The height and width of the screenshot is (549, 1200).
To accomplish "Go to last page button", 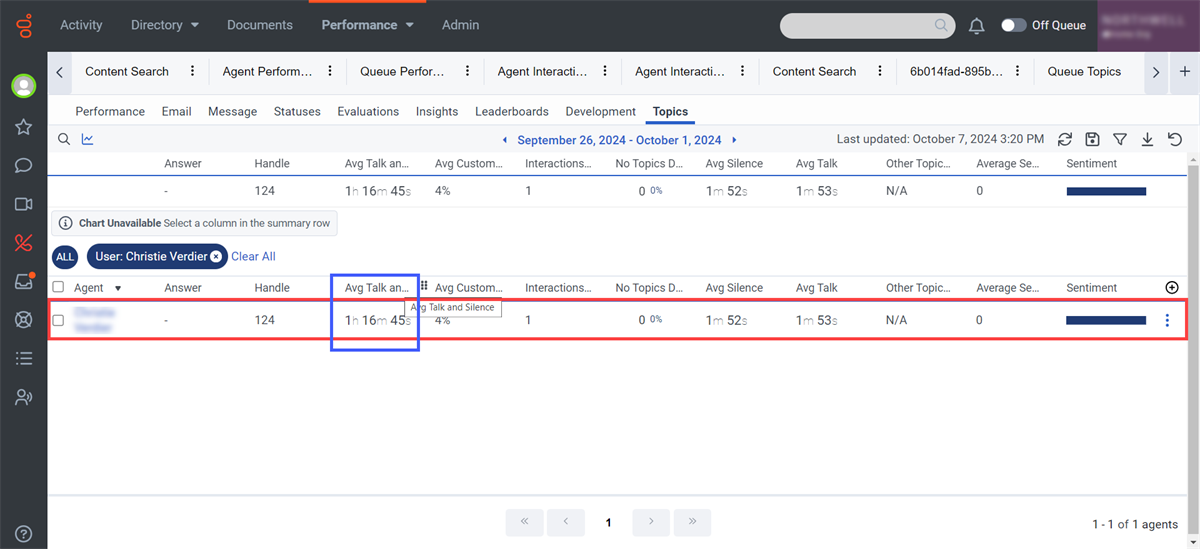I will 693,521.
